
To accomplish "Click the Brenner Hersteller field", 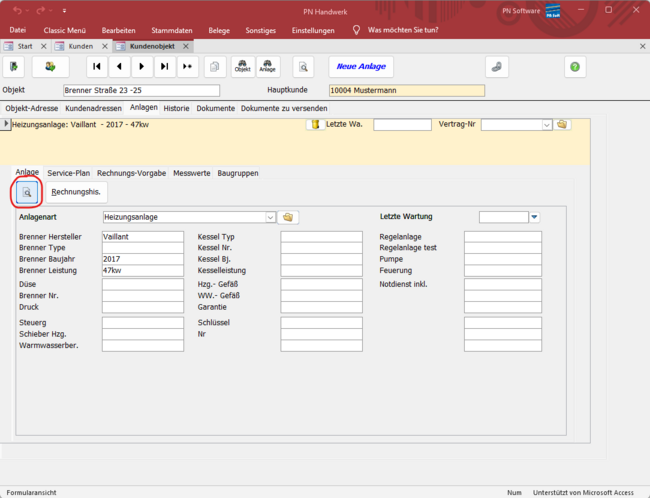I will tap(143, 237).
